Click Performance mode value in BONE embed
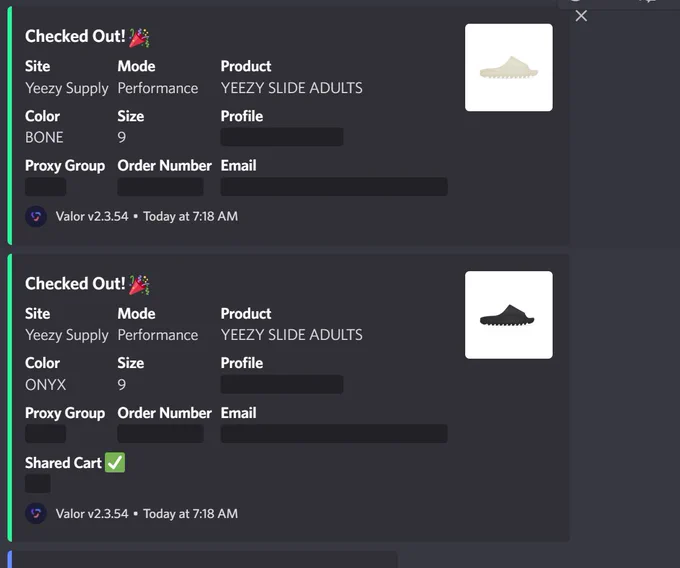The image size is (680, 568). (x=158, y=88)
